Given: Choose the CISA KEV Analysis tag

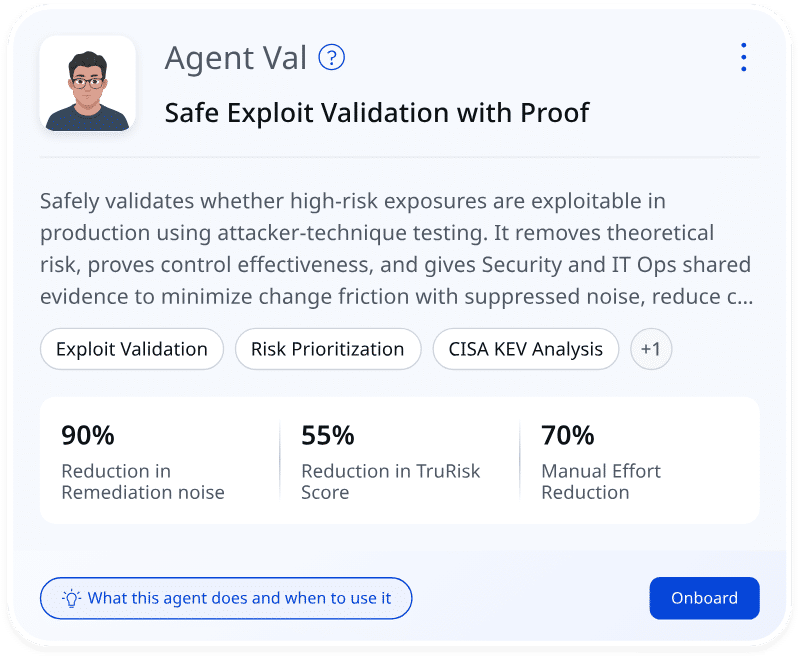Looking at the screenshot, I should [x=526, y=349].
